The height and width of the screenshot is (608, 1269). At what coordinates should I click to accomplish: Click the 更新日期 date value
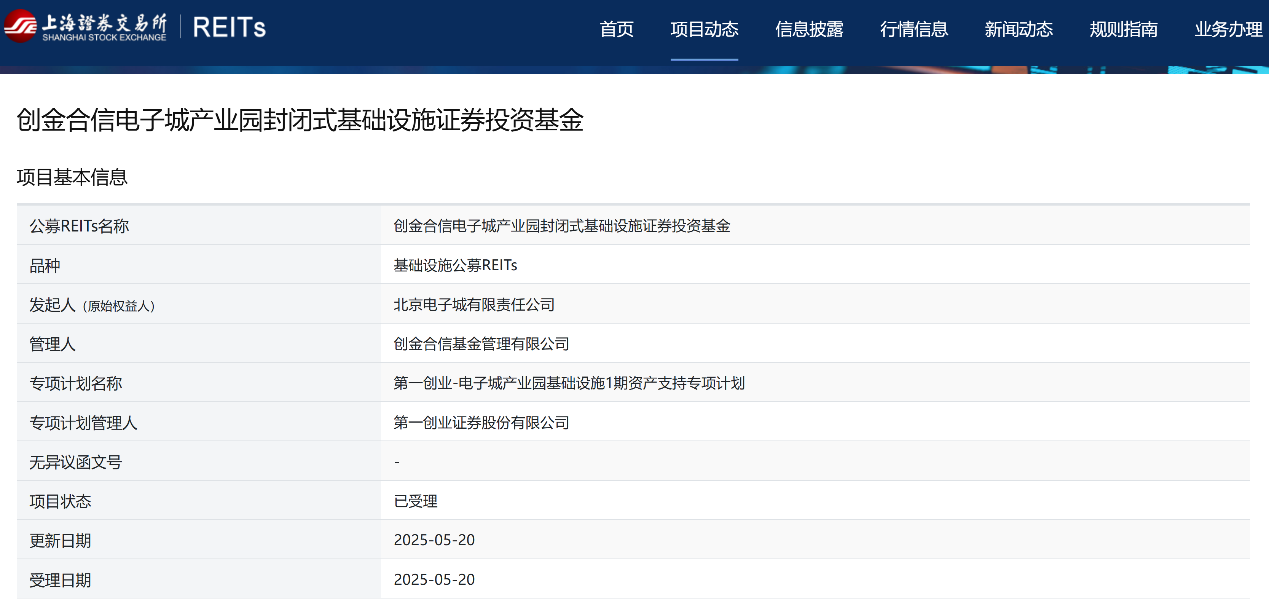[434, 540]
